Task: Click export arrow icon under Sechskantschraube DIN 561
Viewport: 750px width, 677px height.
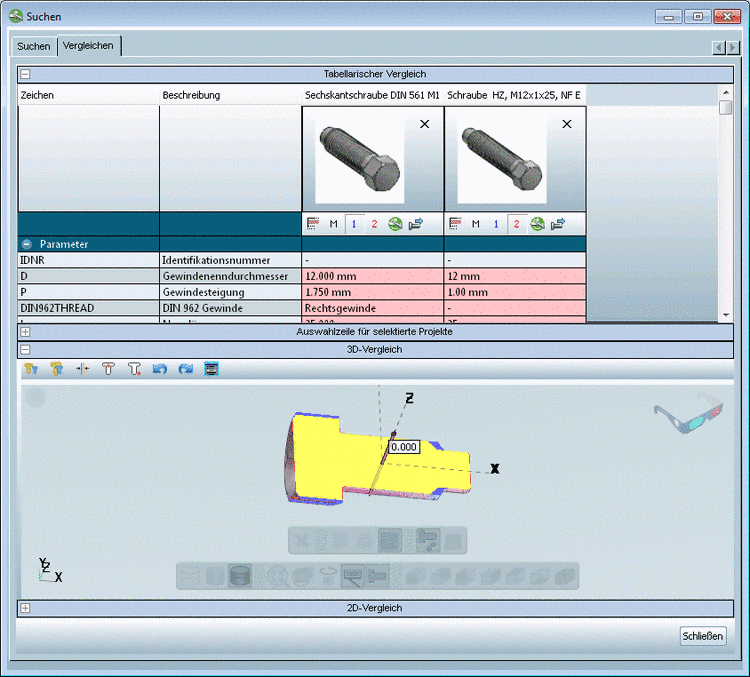Action: click(x=416, y=224)
